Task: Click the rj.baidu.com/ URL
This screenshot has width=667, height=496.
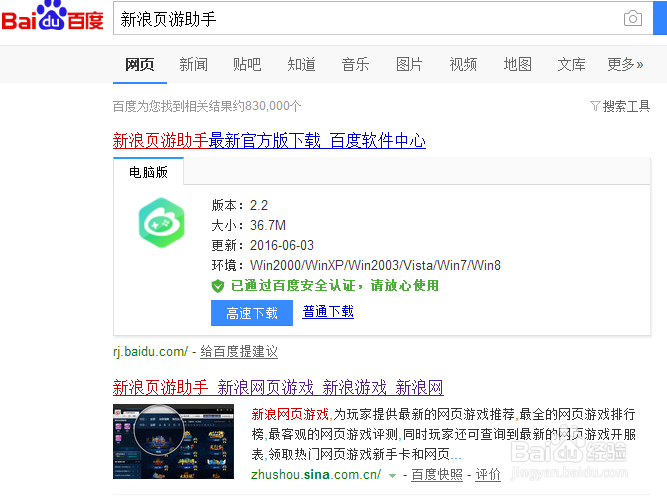Action: [150, 352]
